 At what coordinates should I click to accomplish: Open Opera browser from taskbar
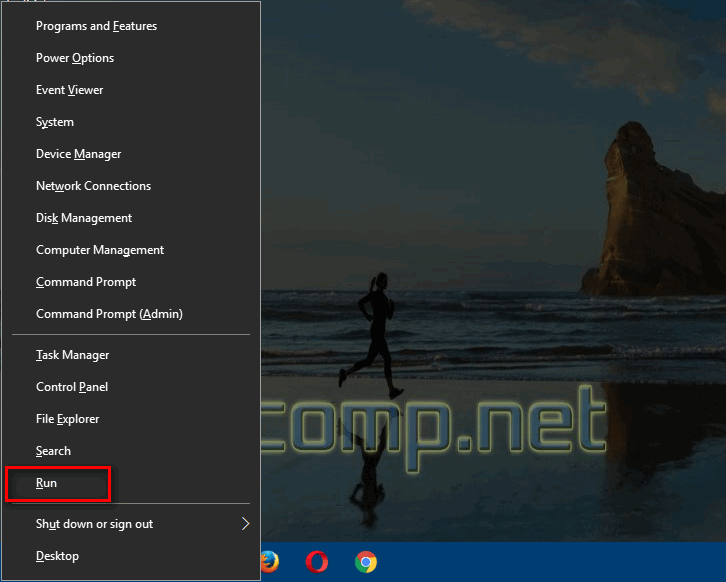pyautogui.click(x=317, y=562)
